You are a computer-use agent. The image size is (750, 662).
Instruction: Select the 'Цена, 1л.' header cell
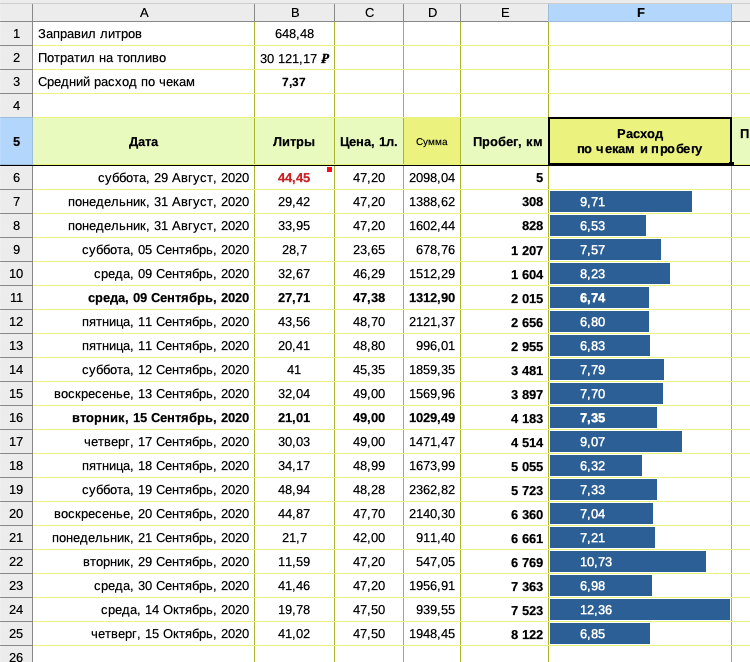point(369,142)
